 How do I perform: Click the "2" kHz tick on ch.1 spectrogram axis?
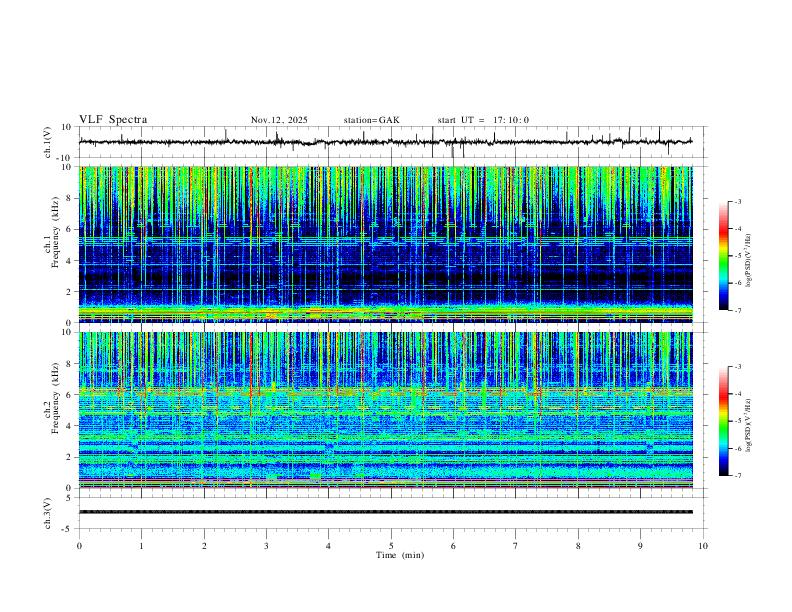tap(69, 291)
